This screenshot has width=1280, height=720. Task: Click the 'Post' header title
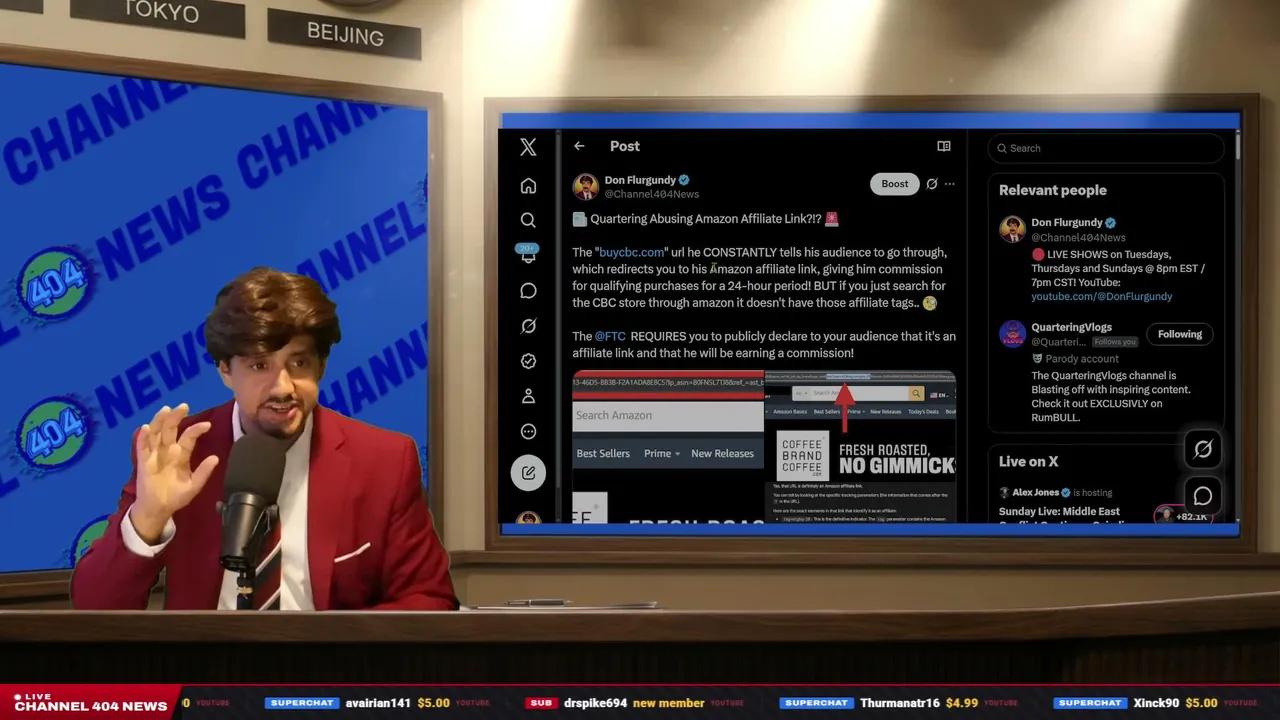(x=625, y=146)
